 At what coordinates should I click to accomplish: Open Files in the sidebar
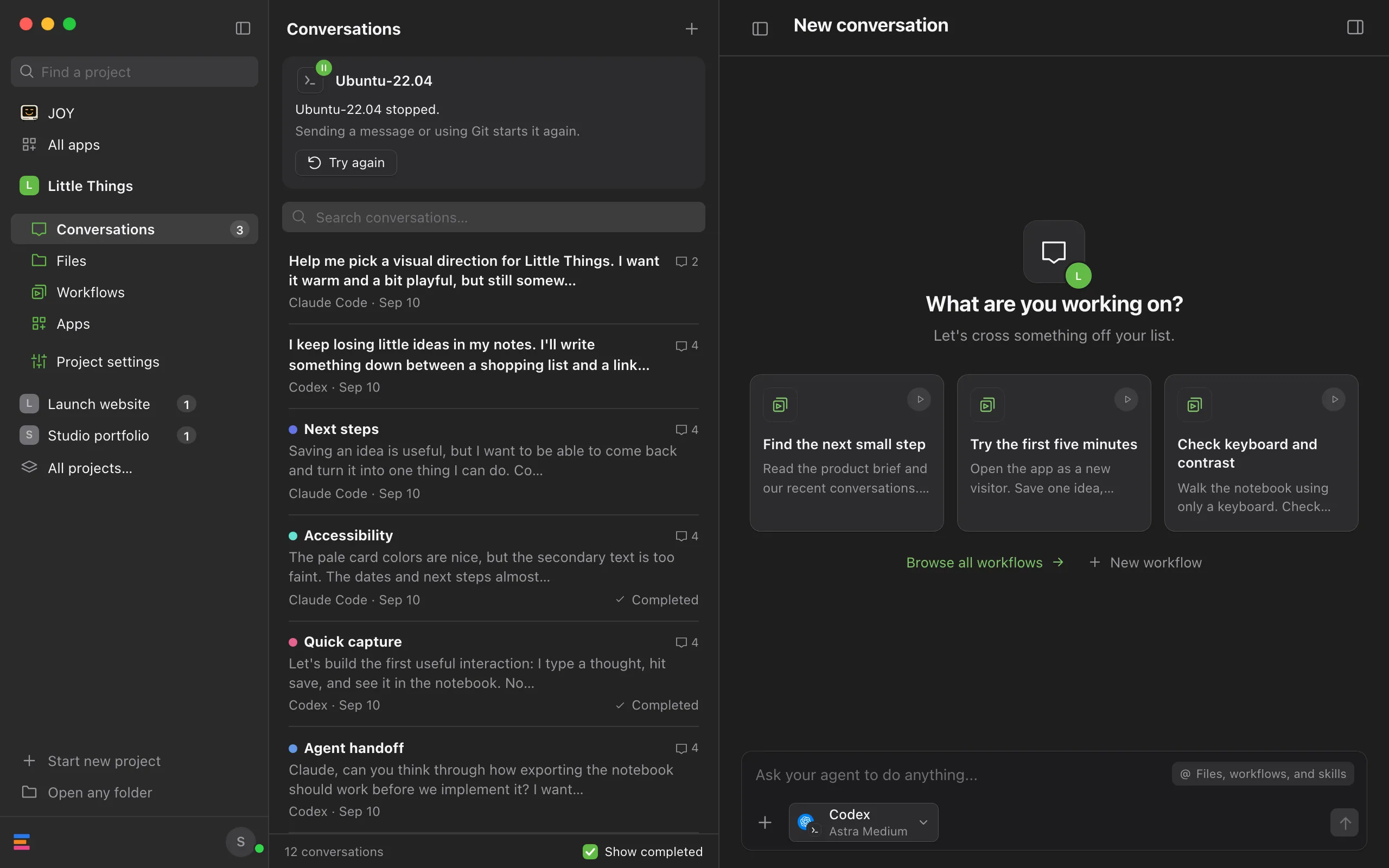tap(135, 260)
